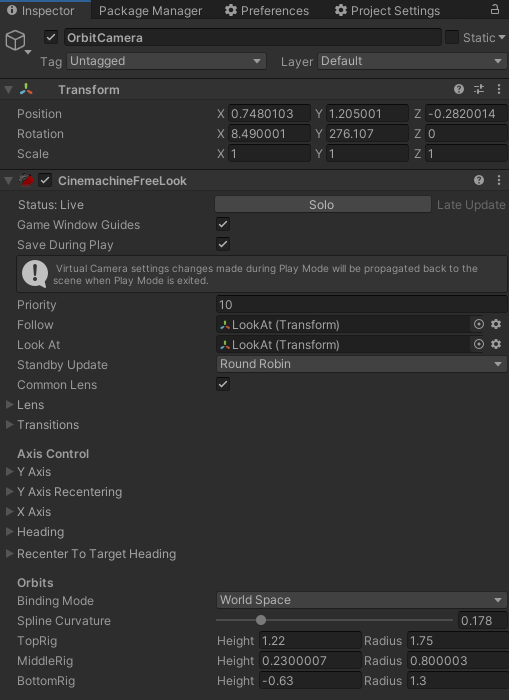This screenshot has height=700, width=509.
Task: Open CinemachineFreeLook component kebab menu
Action: pos(499,180)
